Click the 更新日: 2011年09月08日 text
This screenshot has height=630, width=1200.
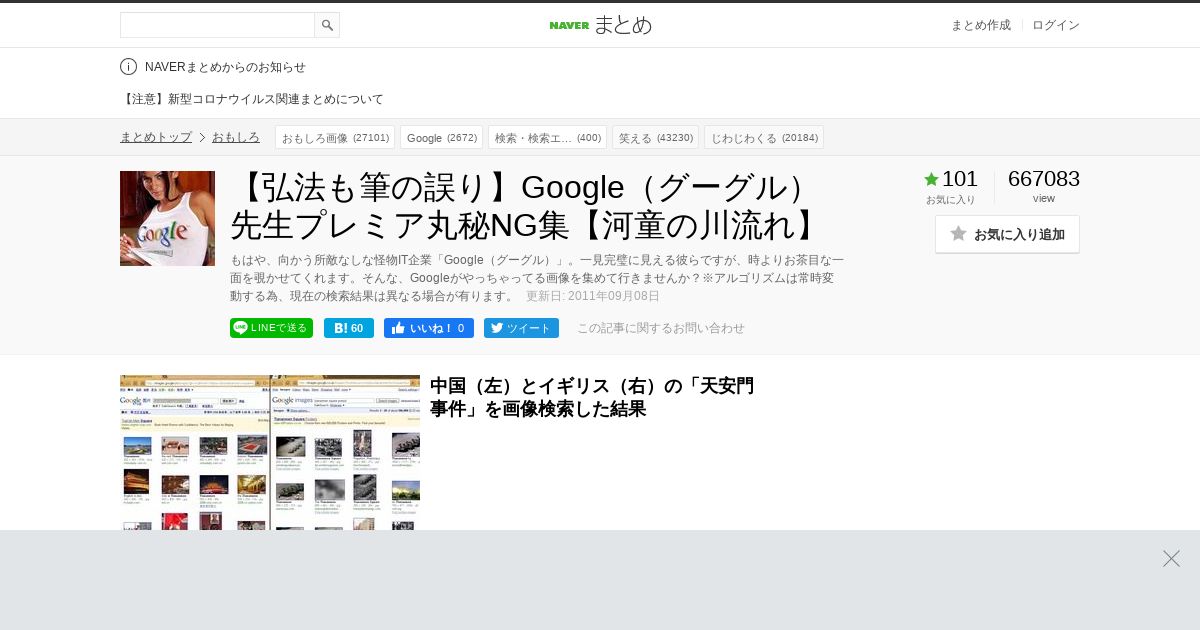click(x=593, y=296)
